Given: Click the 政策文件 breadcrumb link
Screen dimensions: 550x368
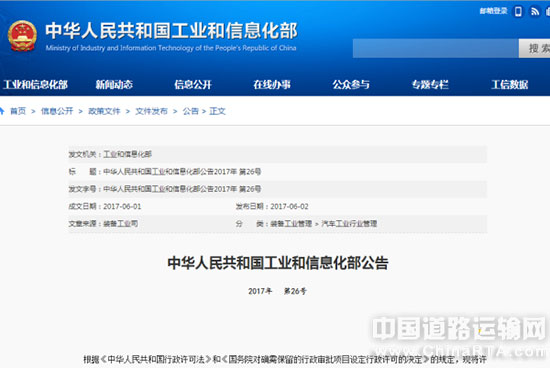Looking at the screenshot, I should tap(104, 111).
